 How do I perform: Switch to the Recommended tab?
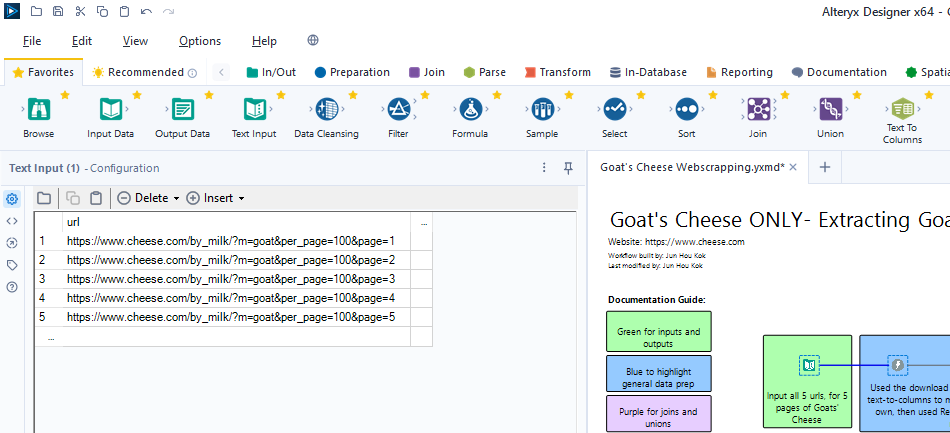pyautogui.click(x=144, y=73)
